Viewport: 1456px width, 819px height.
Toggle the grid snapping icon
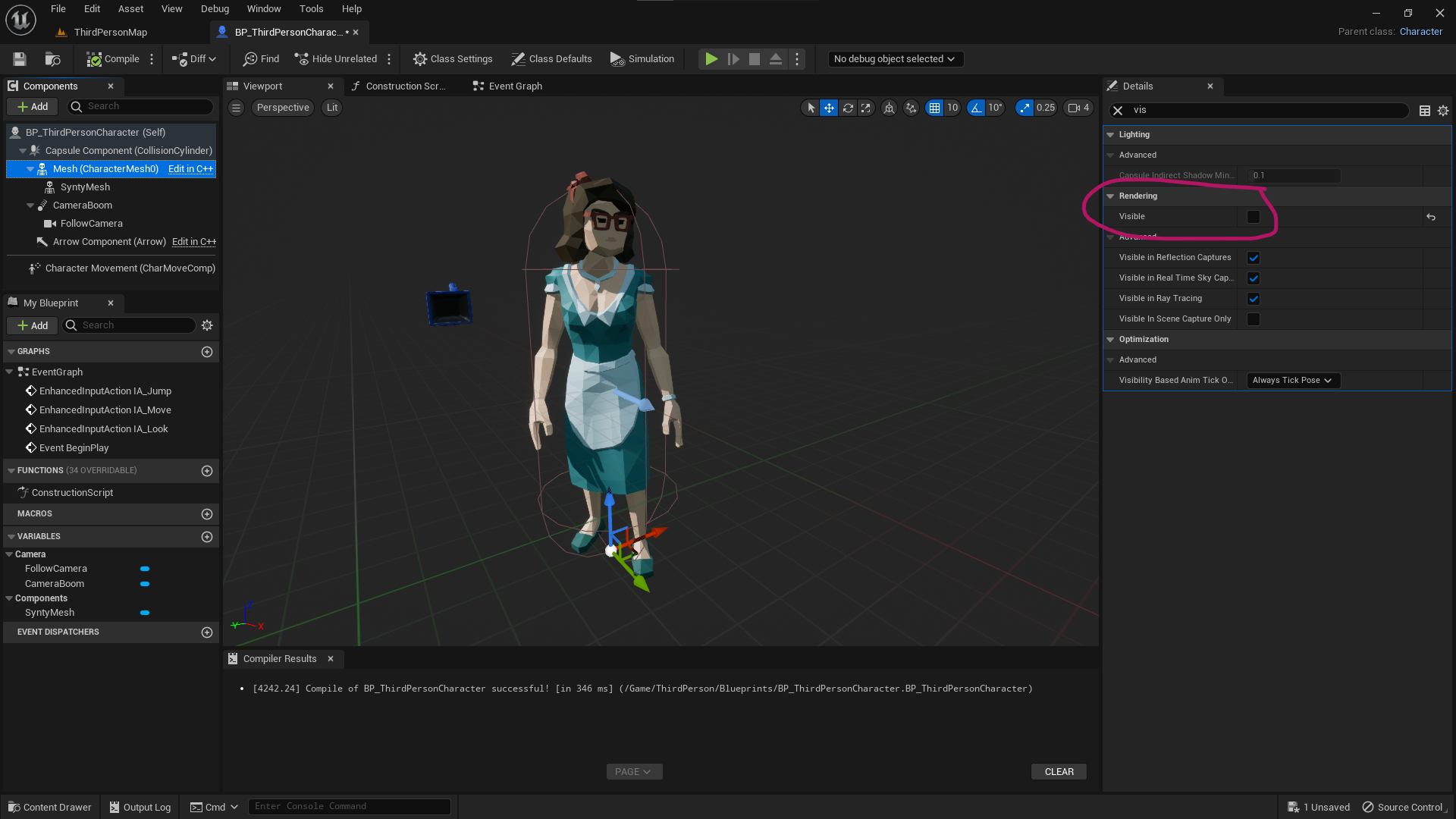[934, 108]
